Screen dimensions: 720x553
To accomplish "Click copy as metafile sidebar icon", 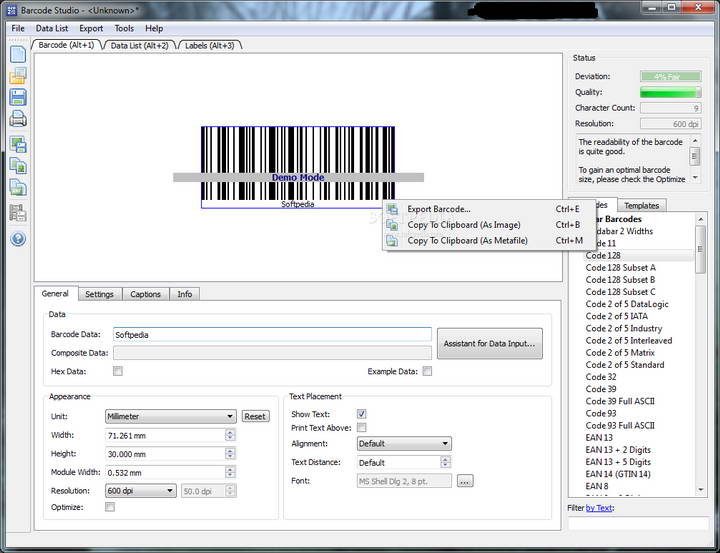I will tap(18, 187).
